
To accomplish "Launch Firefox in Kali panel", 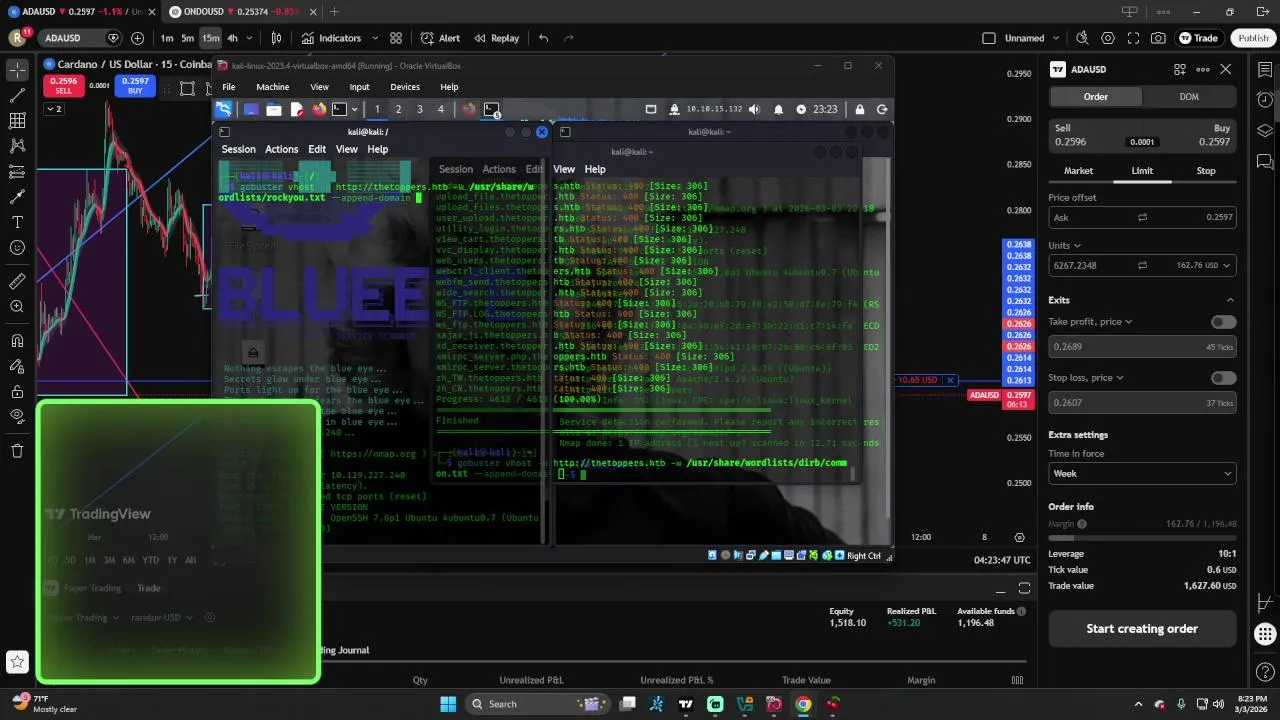I will coord(319,109).
